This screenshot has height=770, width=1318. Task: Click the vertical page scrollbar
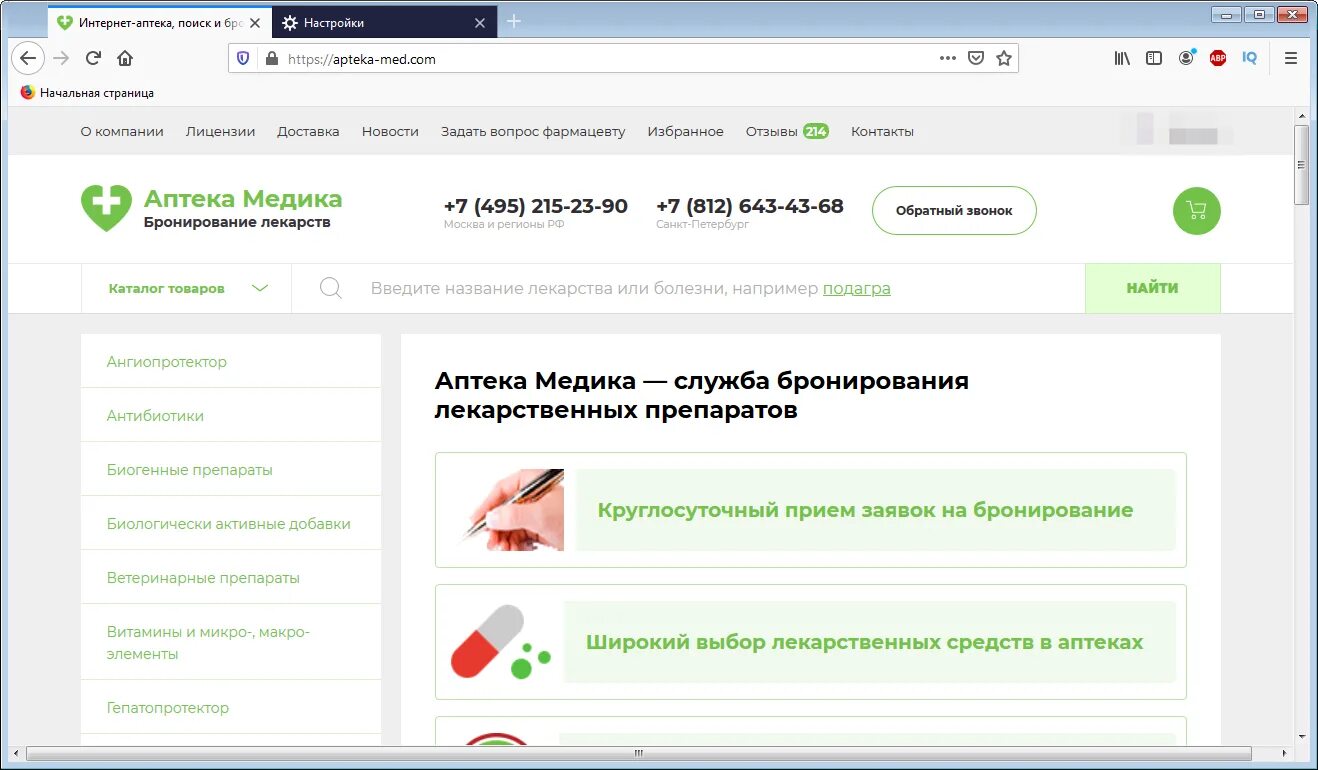tap(1301, 165)
